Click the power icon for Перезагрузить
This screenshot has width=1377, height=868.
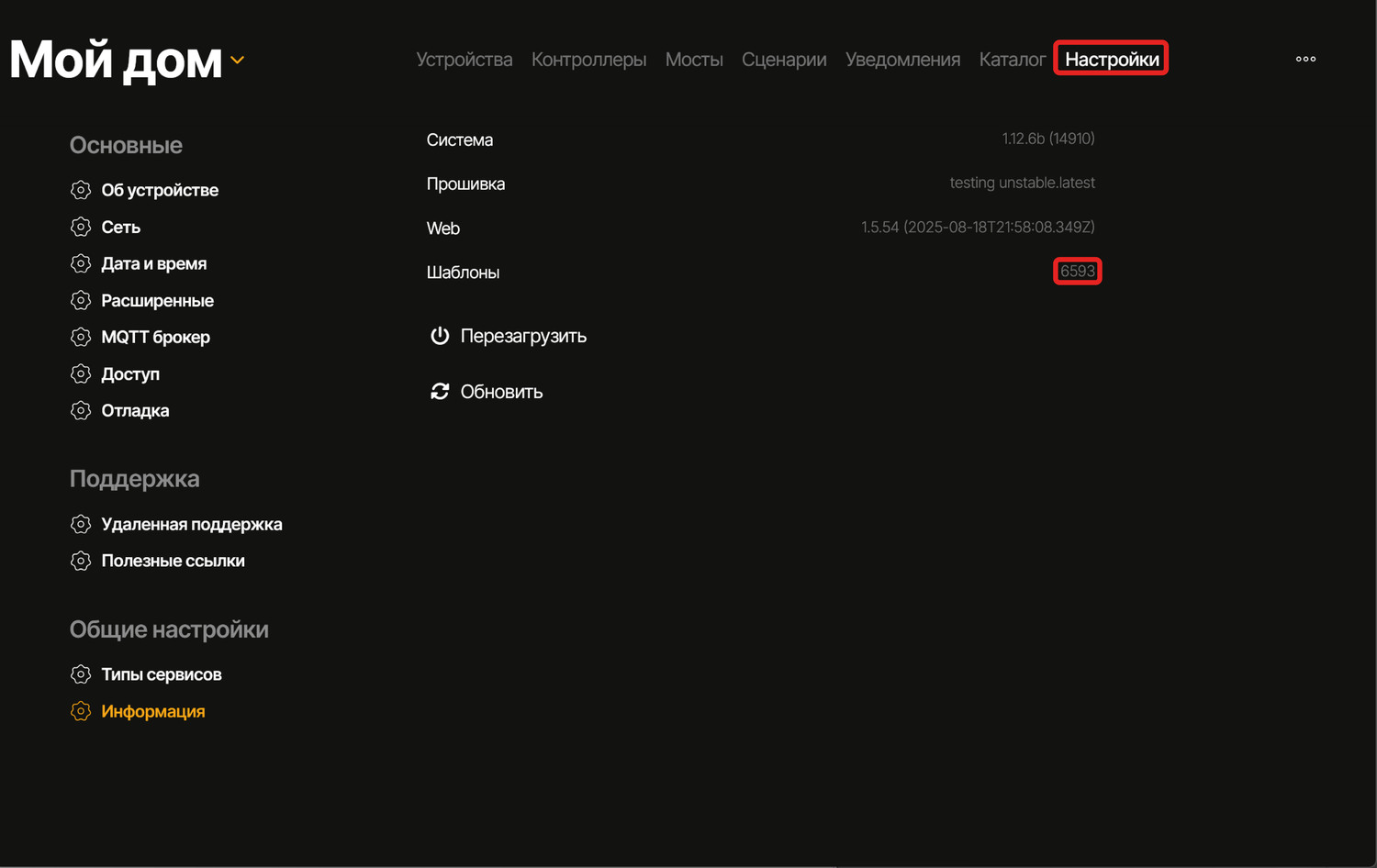coord(440,336)
